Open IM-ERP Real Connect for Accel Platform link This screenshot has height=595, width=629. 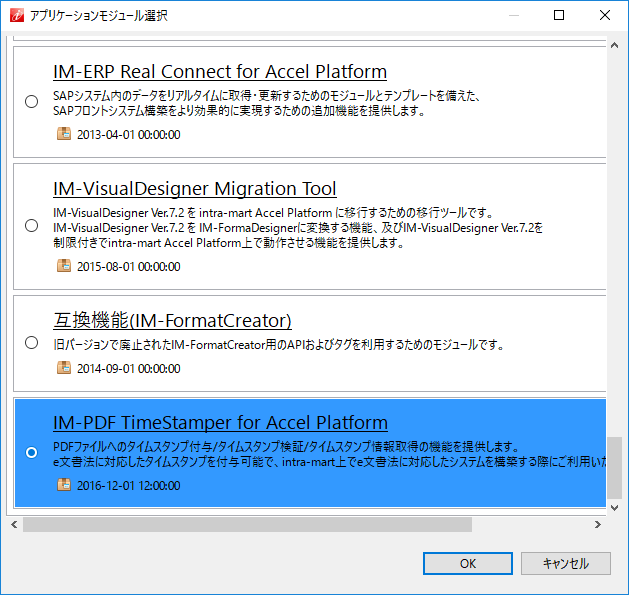(x=220, y=72)
